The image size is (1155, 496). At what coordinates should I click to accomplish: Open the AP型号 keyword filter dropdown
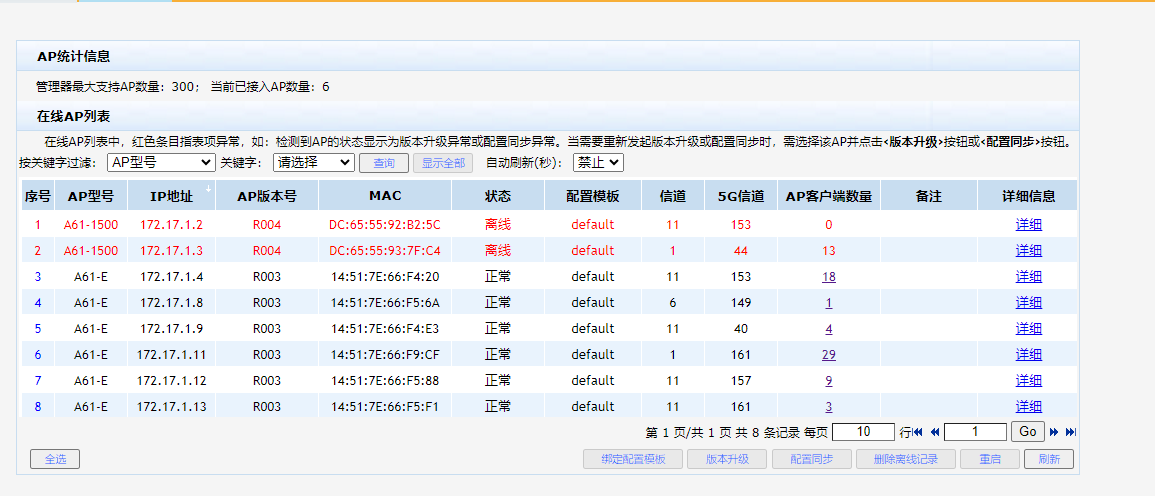click(160, 162)
